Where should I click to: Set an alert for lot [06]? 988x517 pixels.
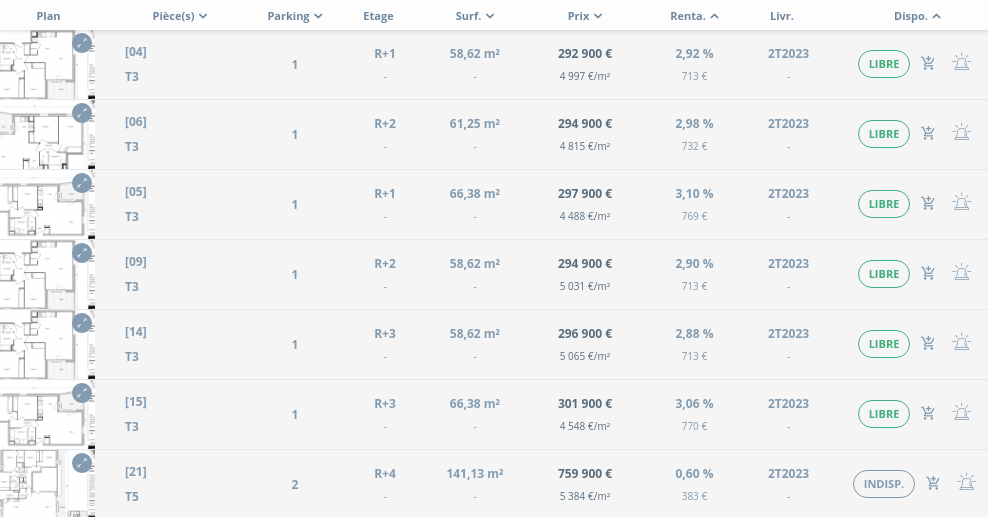(x=961, y=134)
